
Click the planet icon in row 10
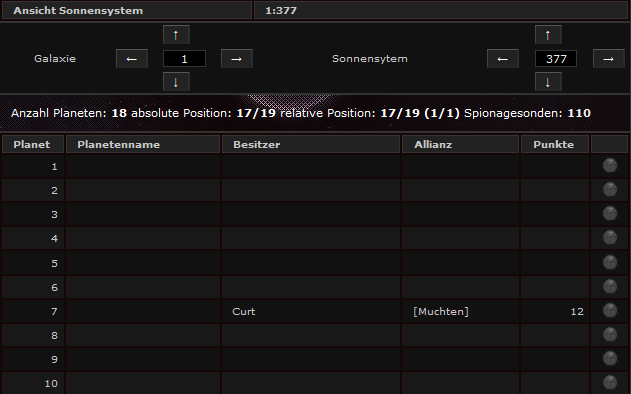(610, 382)
